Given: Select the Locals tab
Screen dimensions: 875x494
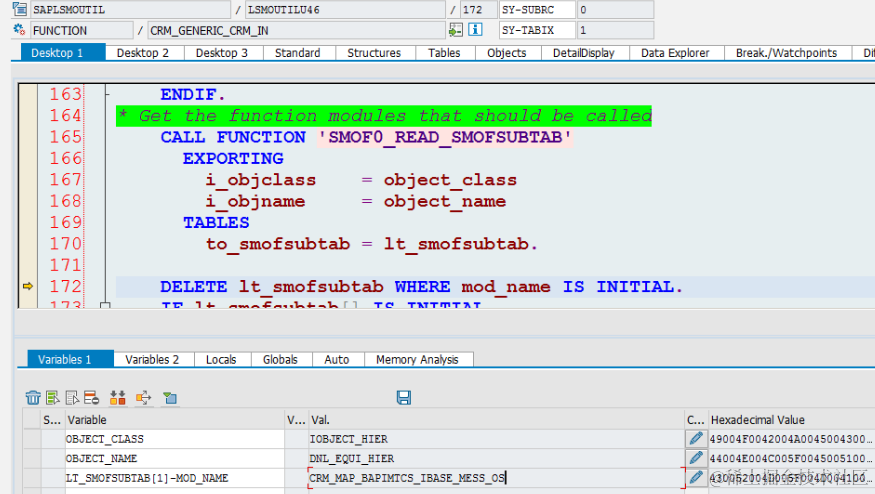Looking at the screenshot, I should [x=221, y=359].
